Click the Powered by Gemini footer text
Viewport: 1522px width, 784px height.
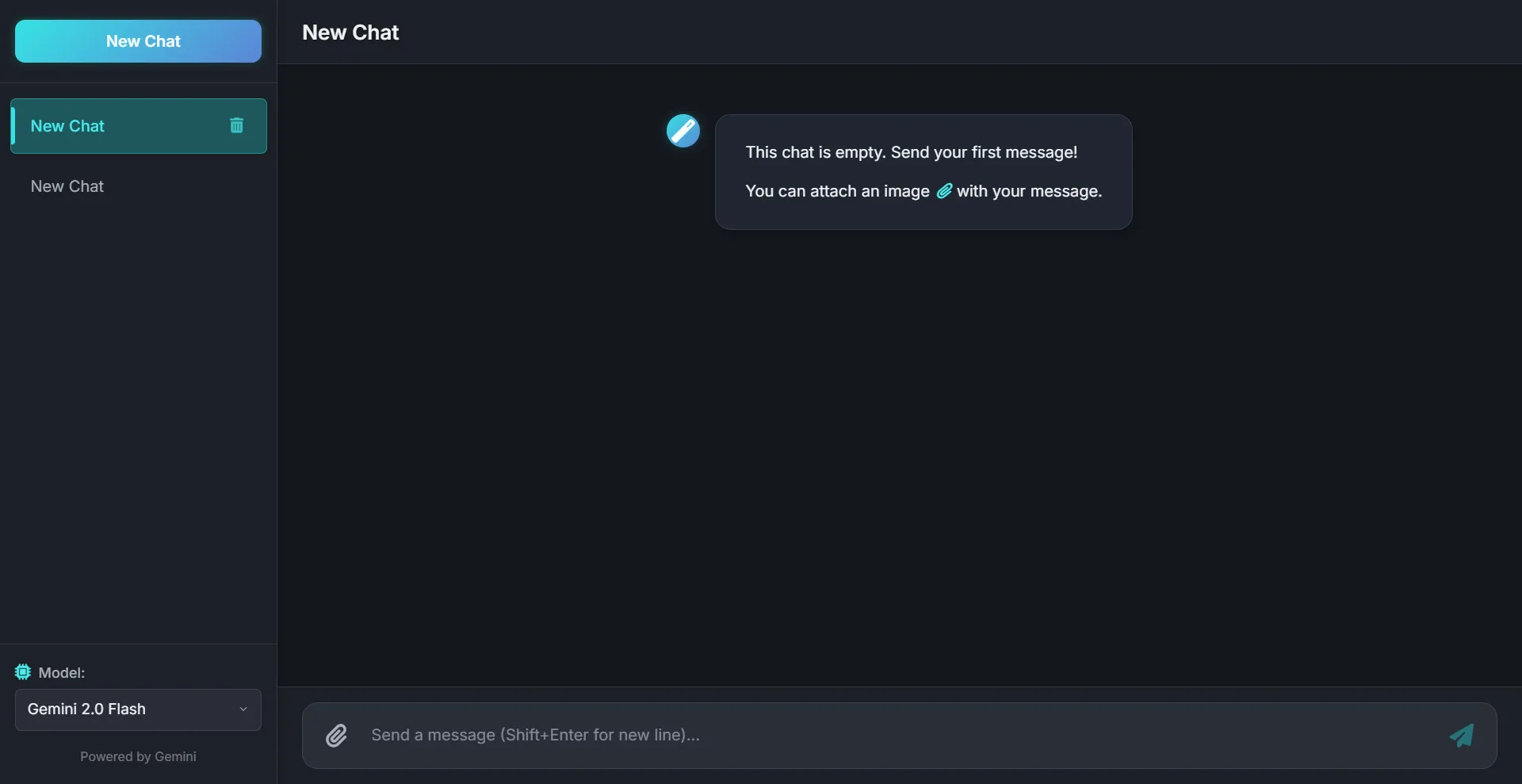(138, 757)
